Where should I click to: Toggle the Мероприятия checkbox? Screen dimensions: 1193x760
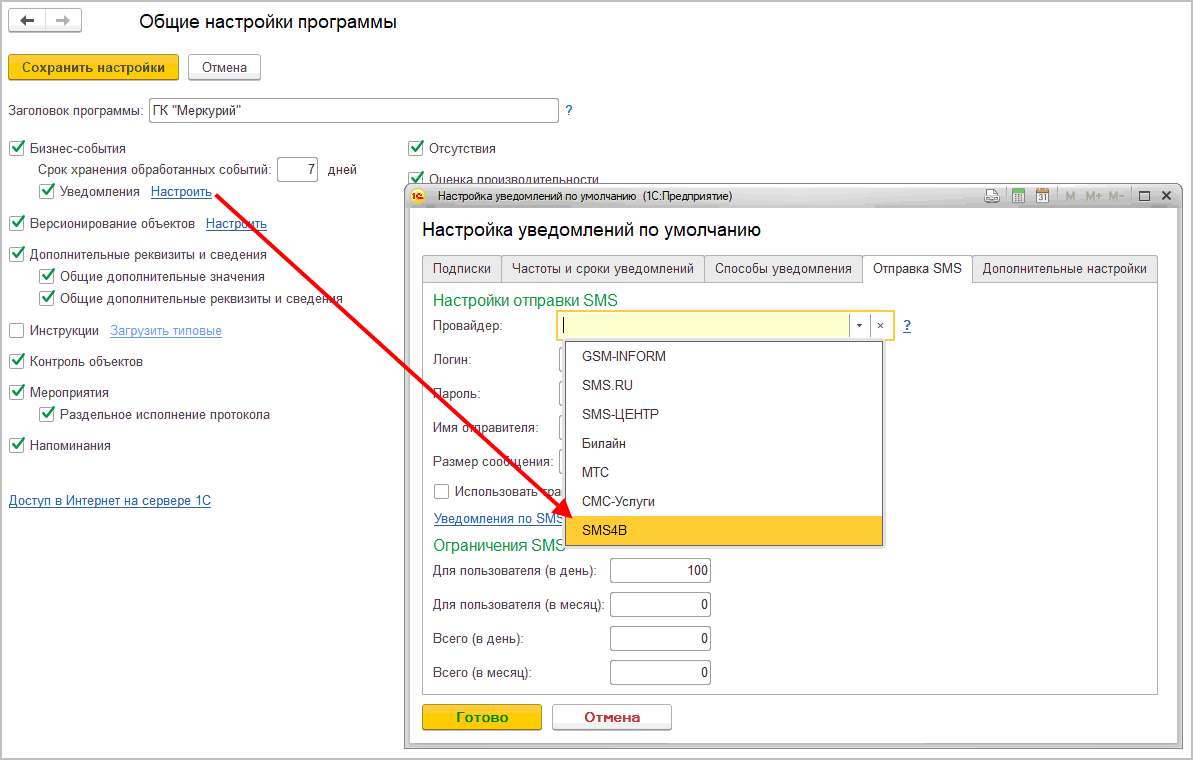[x=17, y=393]
